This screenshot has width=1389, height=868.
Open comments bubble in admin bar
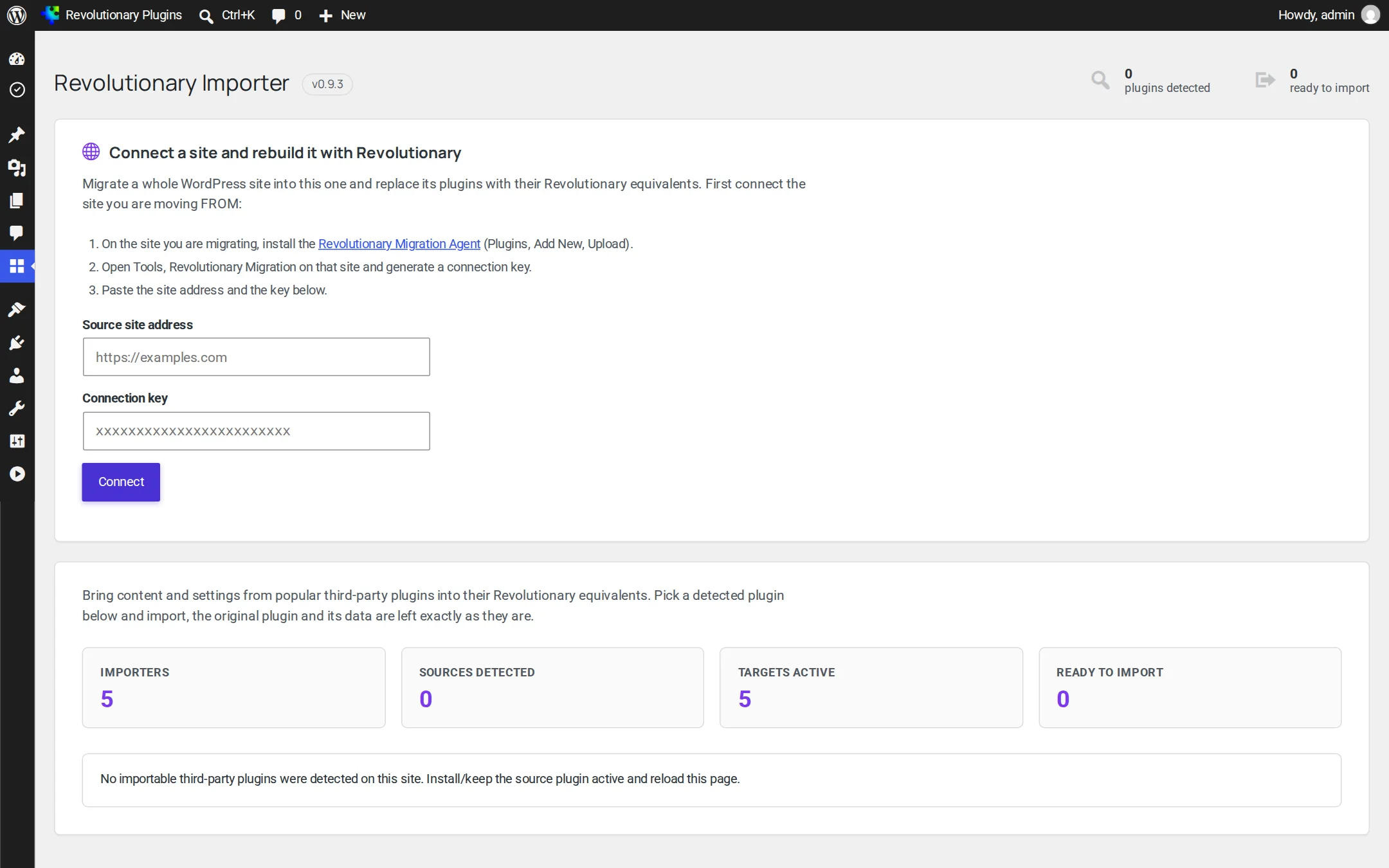(x=286, y=15)
